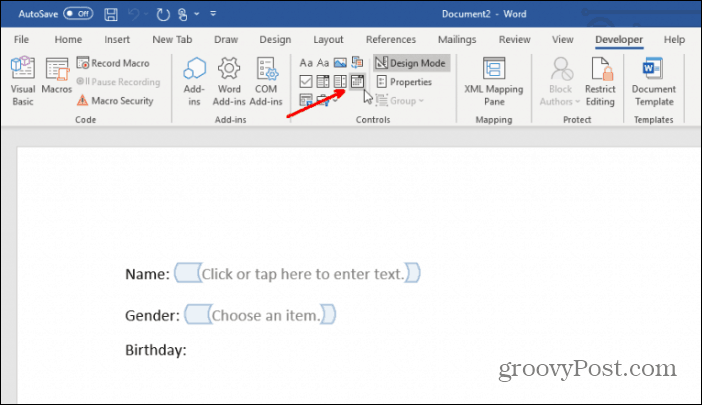Switch to the Layout tab
This screenshot has width=702, height=405.
coord(328,39)
